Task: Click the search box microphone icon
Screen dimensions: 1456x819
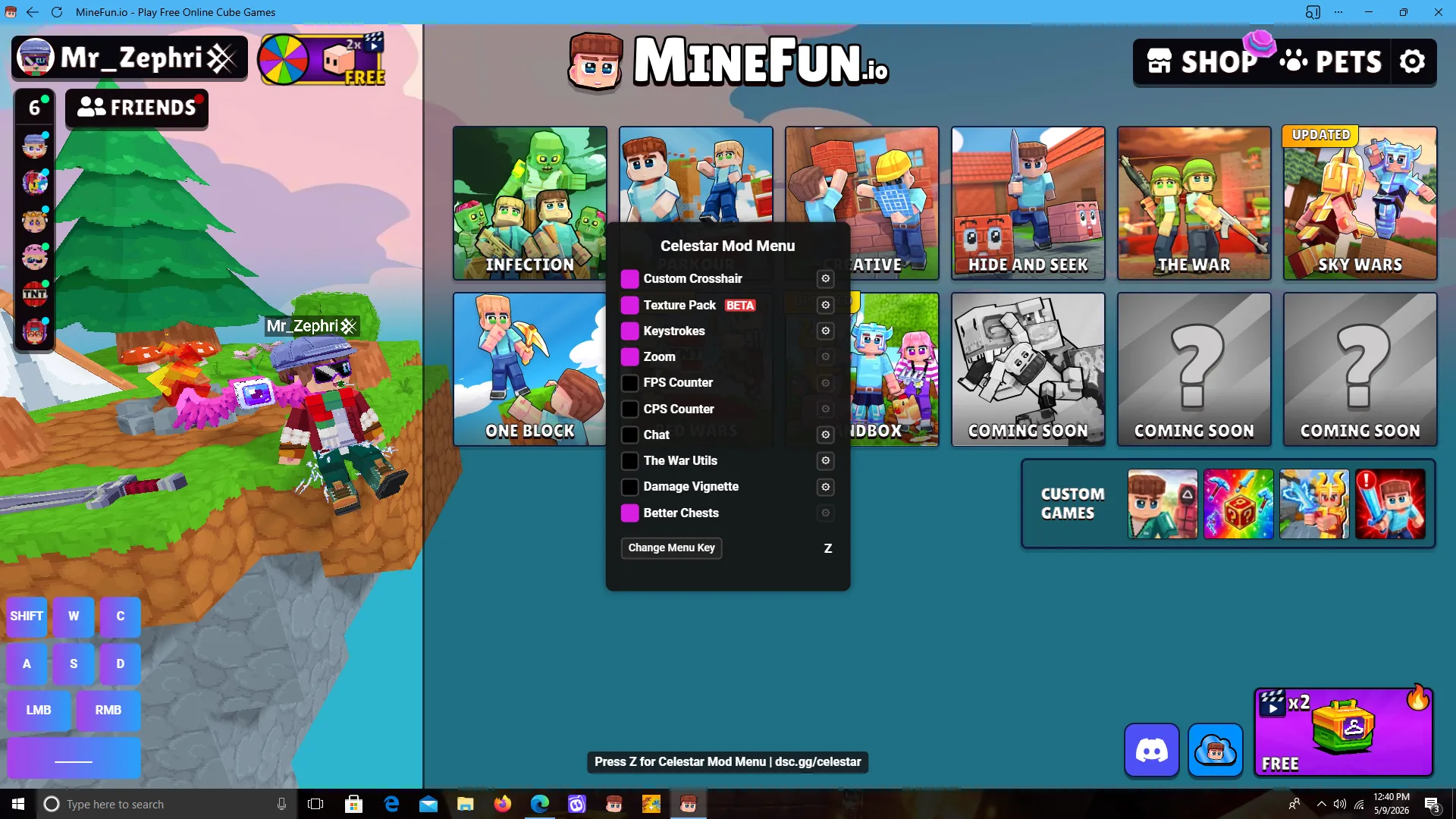Action: tap(281, 804)
